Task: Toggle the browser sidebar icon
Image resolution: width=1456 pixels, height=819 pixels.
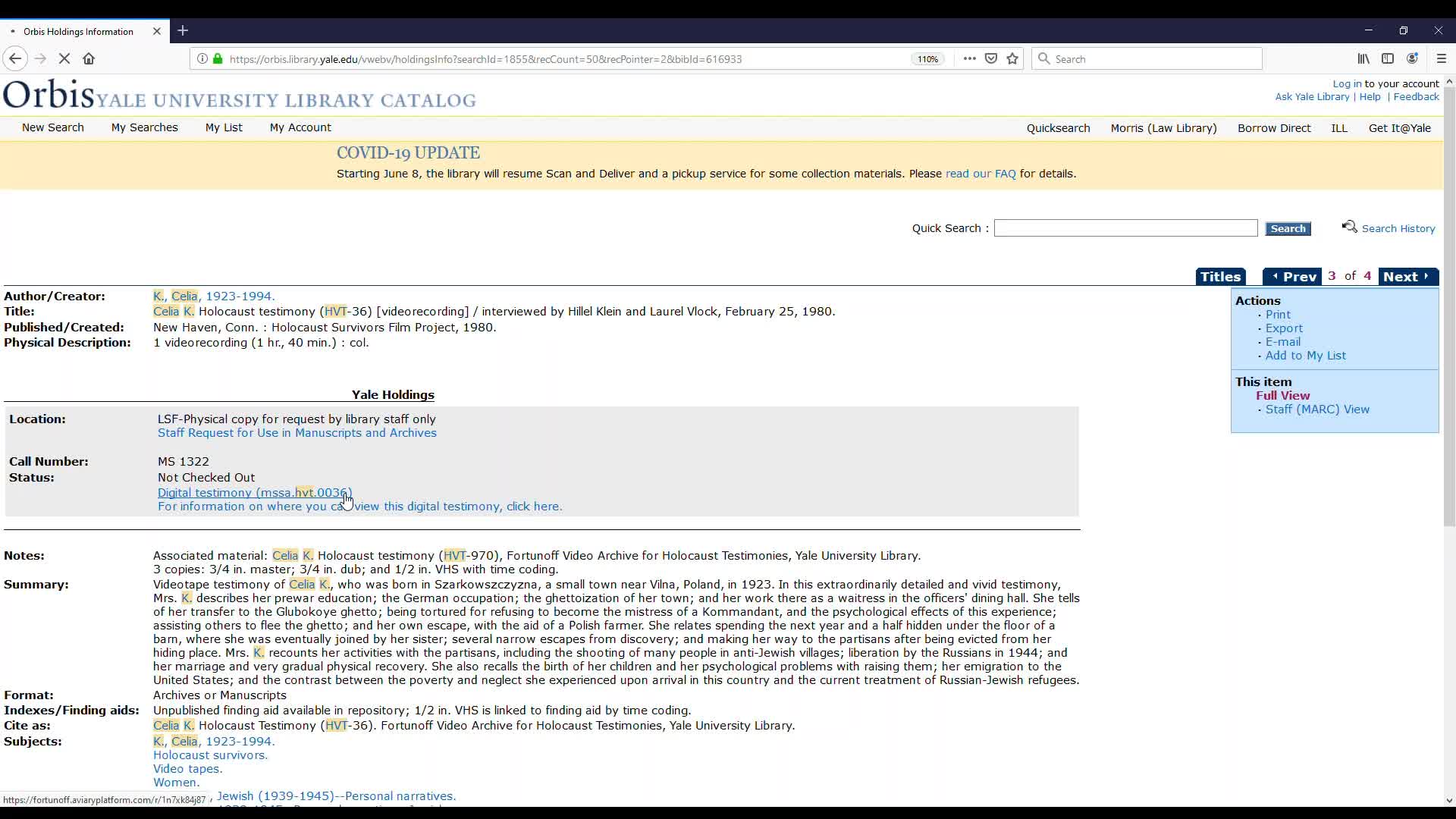Action: tap(1388, 58)
